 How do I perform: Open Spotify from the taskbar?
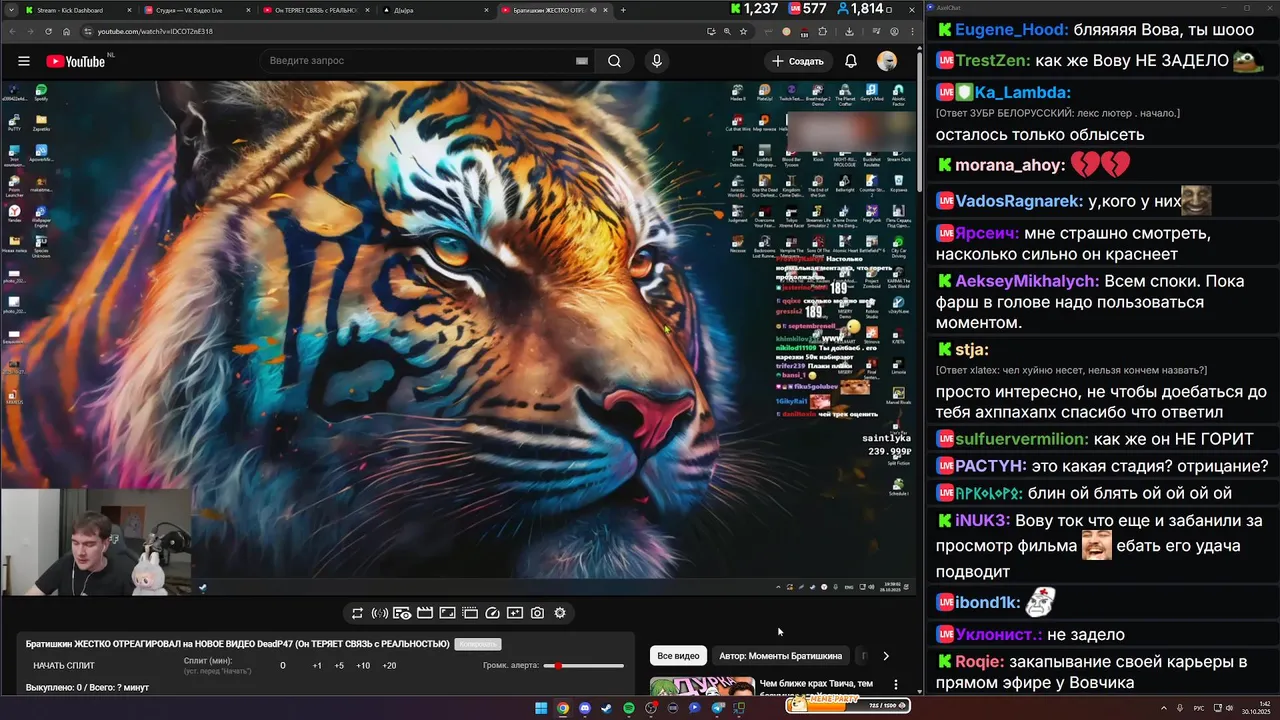629,708
